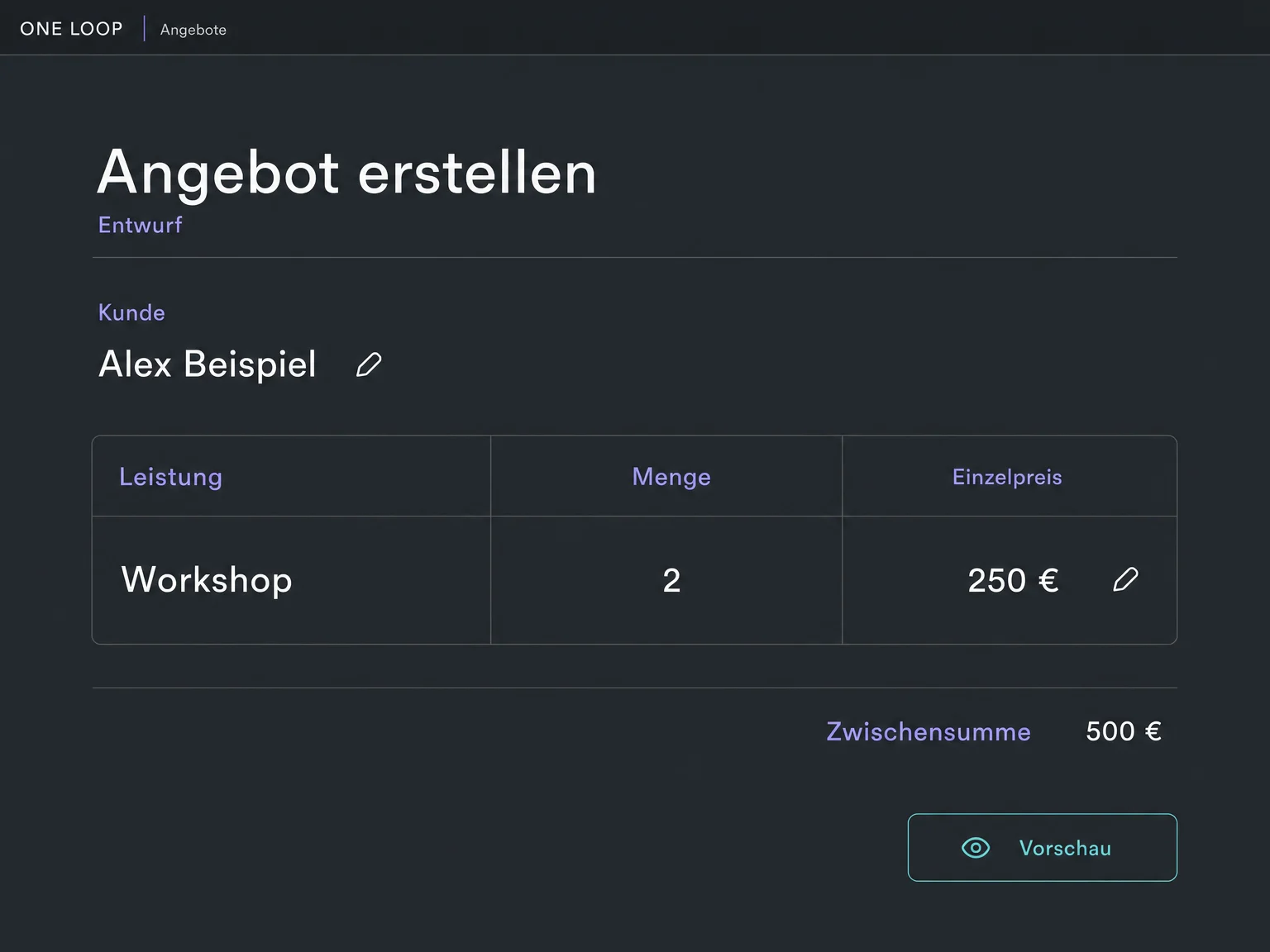Click the Entwurf status label
The height and width of the screenshot is (952, 1270).
pos(140,225)
